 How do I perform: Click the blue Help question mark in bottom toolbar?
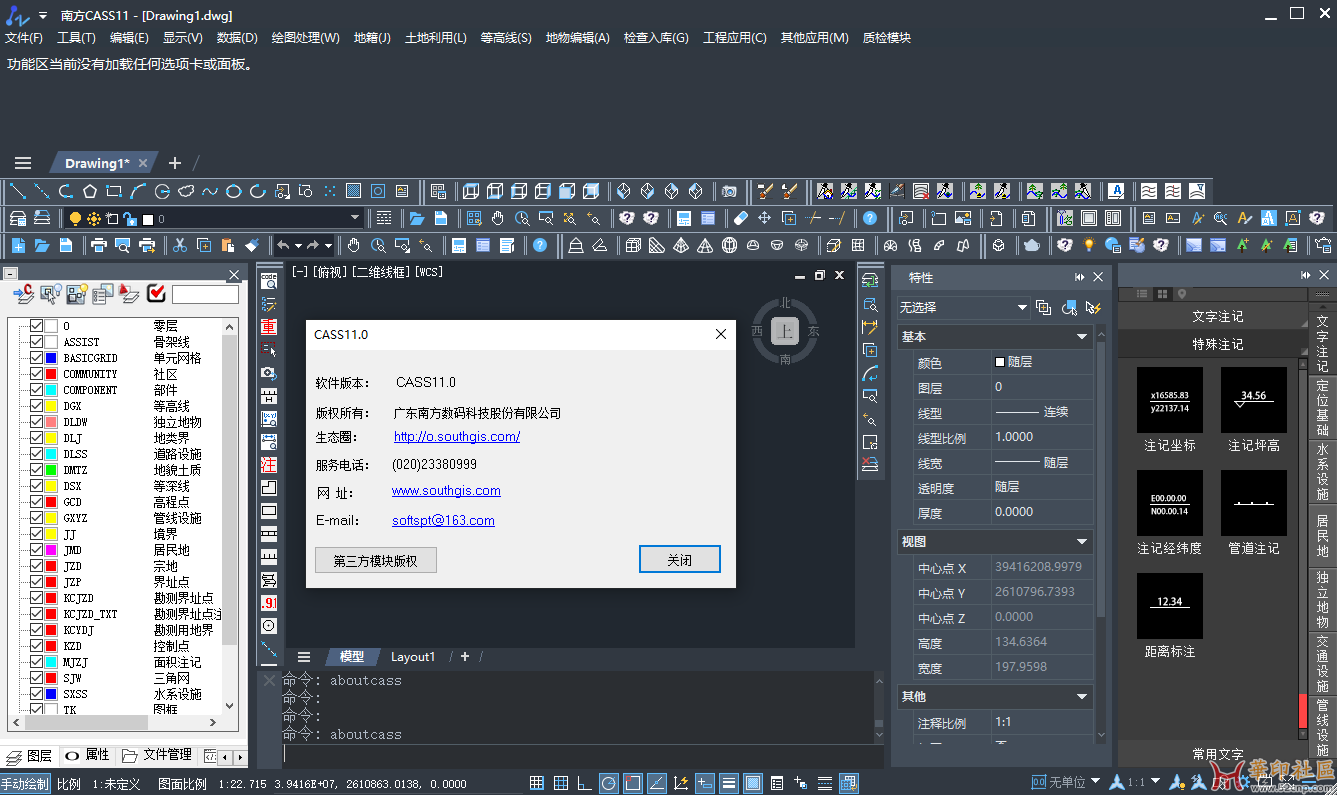click(540, 245)
